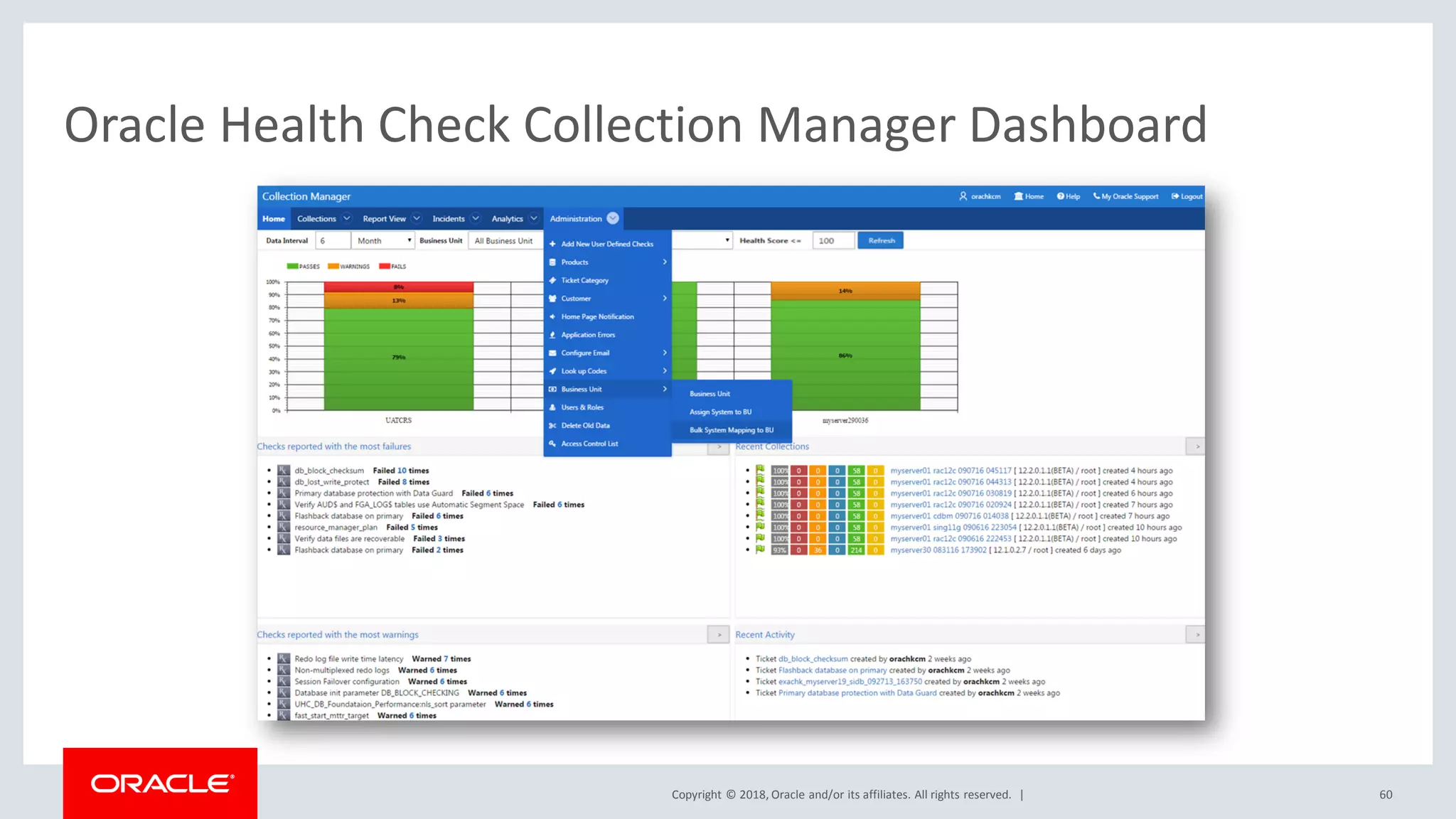Click the Customer people icon

[552, 299]
